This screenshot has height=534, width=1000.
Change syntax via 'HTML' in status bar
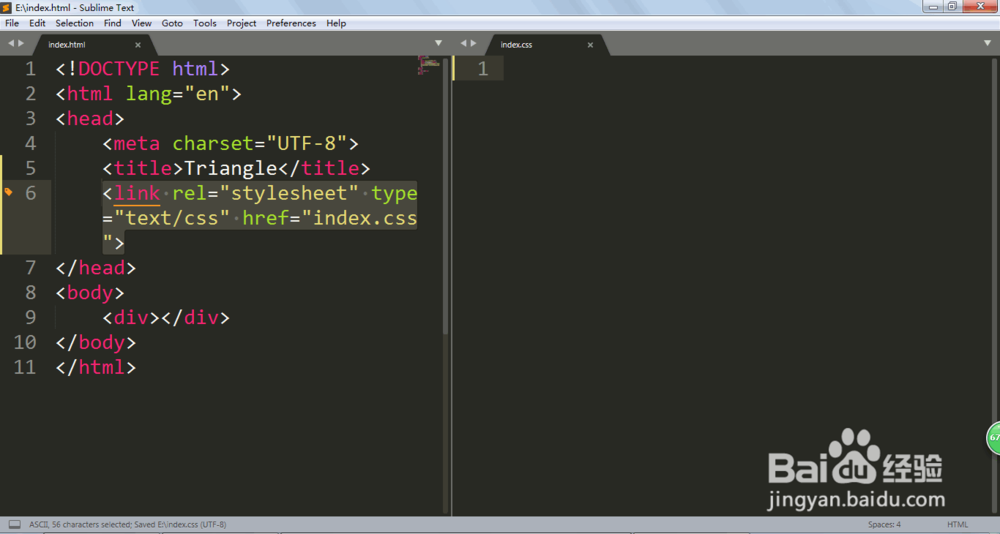(x=957, y=524)
